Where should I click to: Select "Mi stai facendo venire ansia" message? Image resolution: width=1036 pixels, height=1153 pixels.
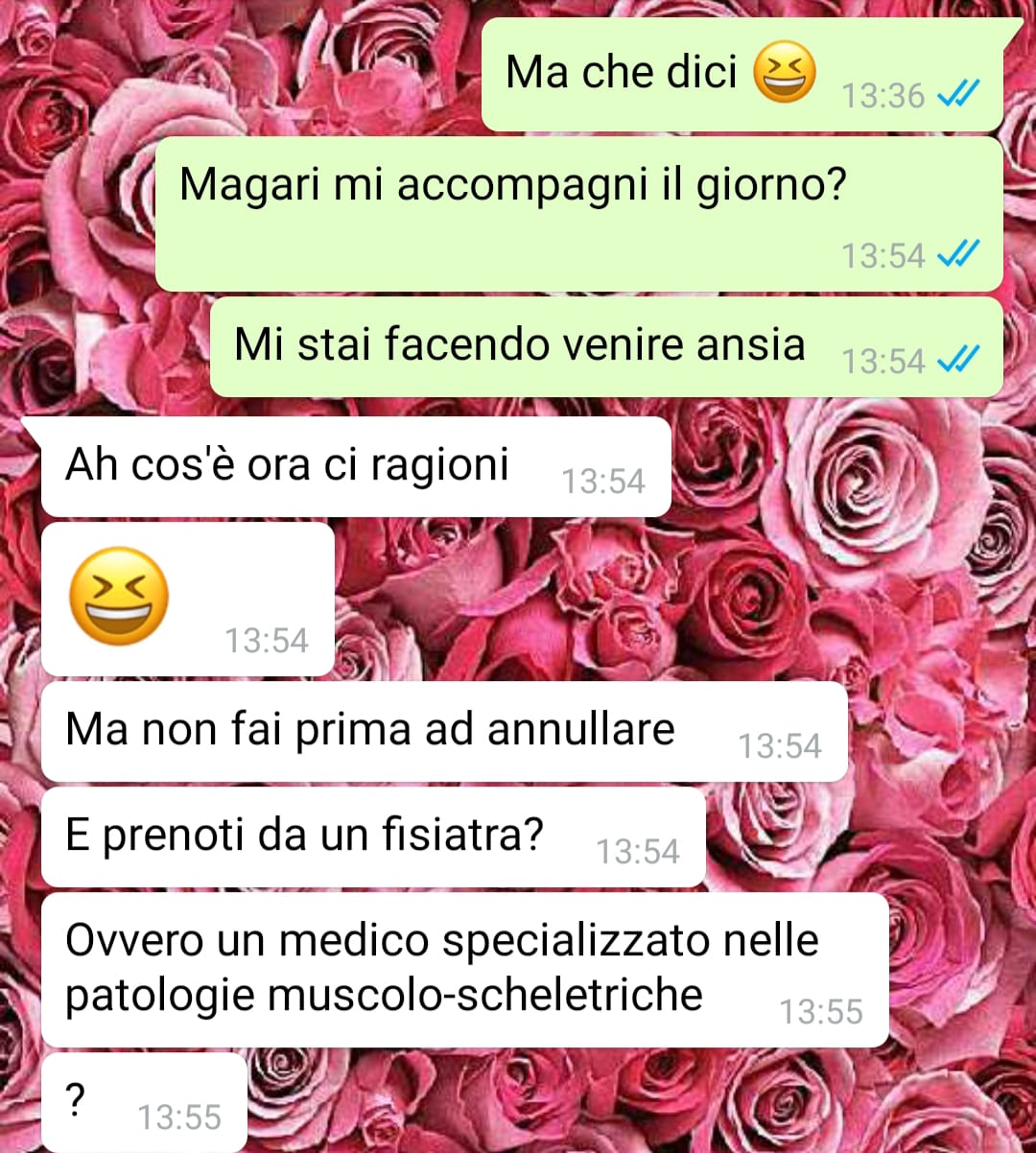(x=606, y=346)
